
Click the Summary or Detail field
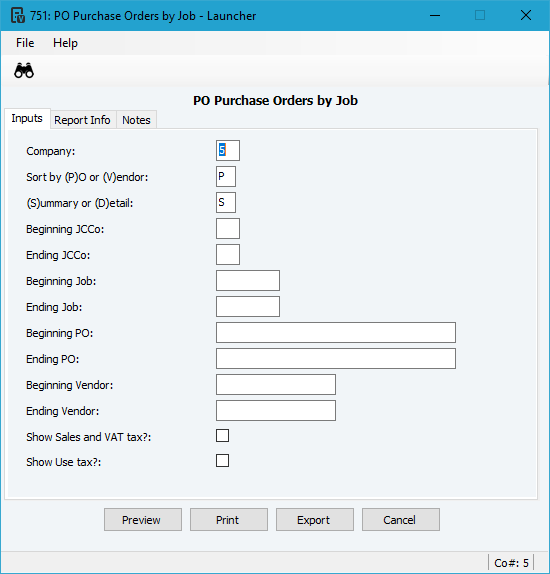point(226,202)
